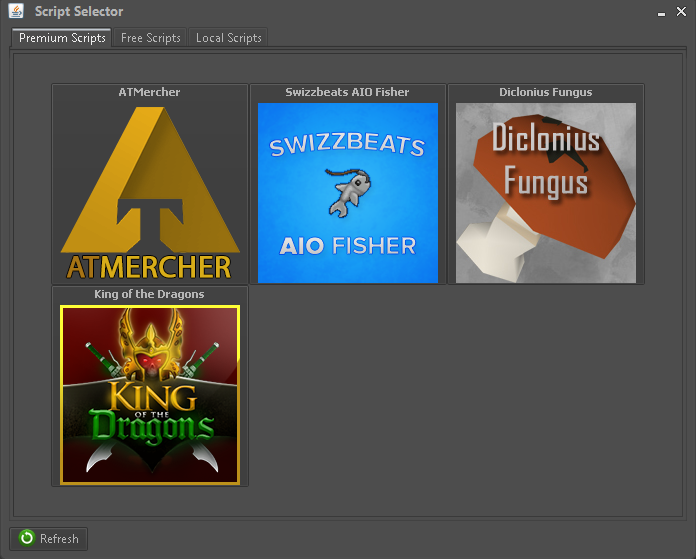The image size is (696, 559).
Task: Open the Free Scripts tab
Action: coord(150,38)
